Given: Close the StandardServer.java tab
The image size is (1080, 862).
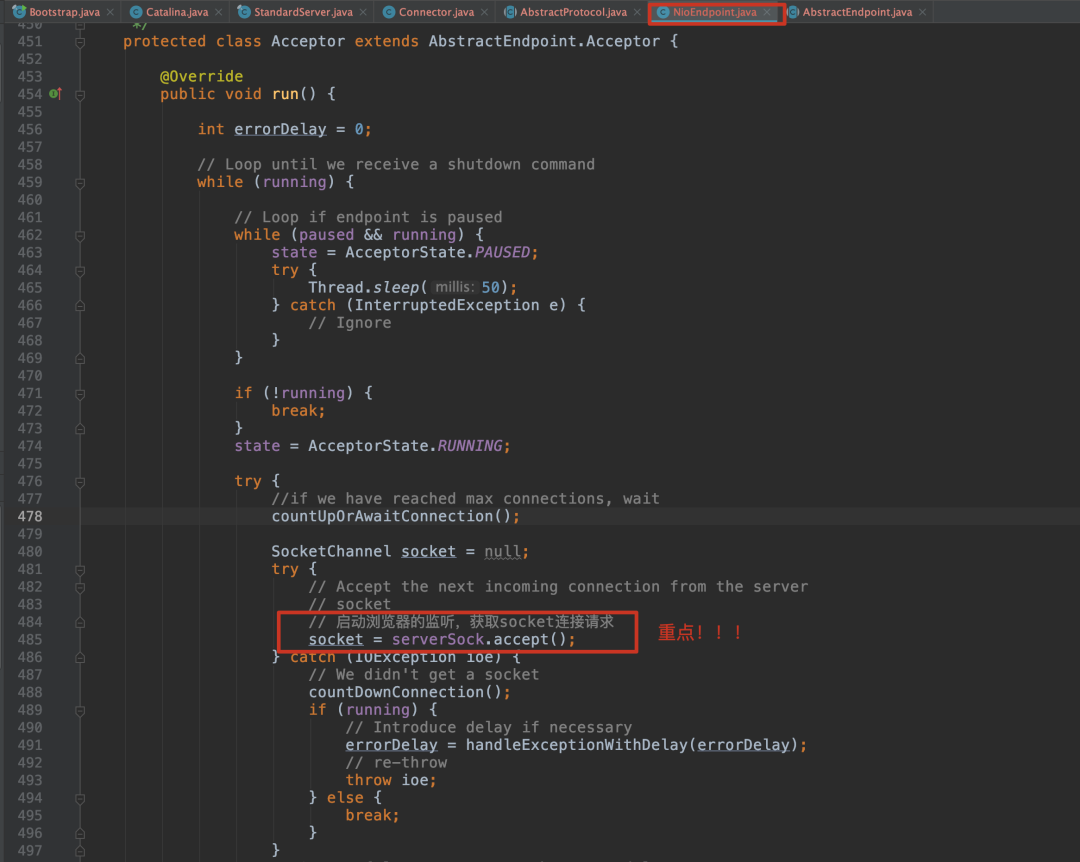Looking at the screenshot, I should coord(363,12).
